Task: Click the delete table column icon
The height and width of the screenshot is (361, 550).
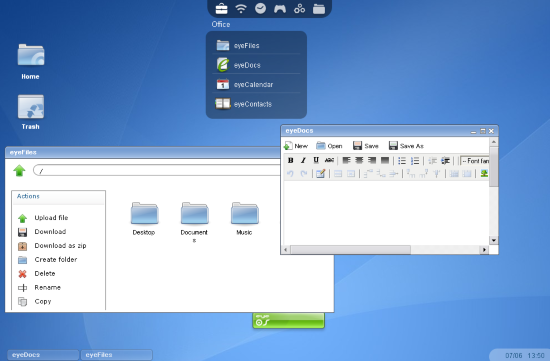Action: tap(437, 174)
